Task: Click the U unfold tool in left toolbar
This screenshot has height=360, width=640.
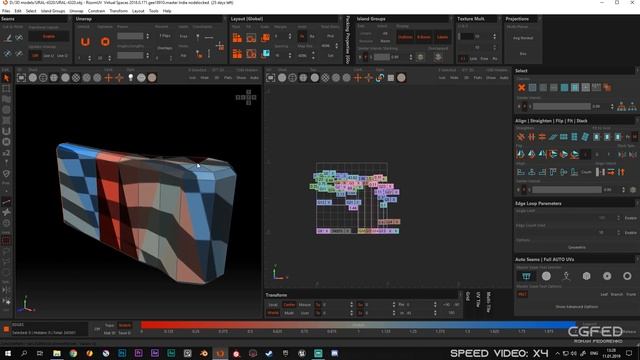Action: (x=6, y=131)
